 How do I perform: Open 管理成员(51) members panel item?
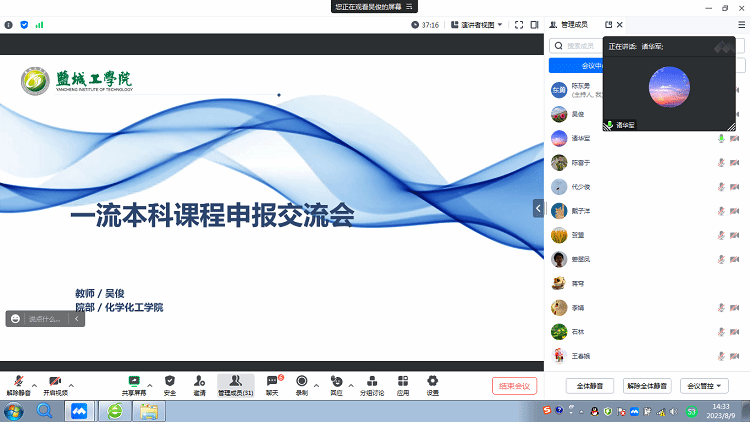coord(235,381)
